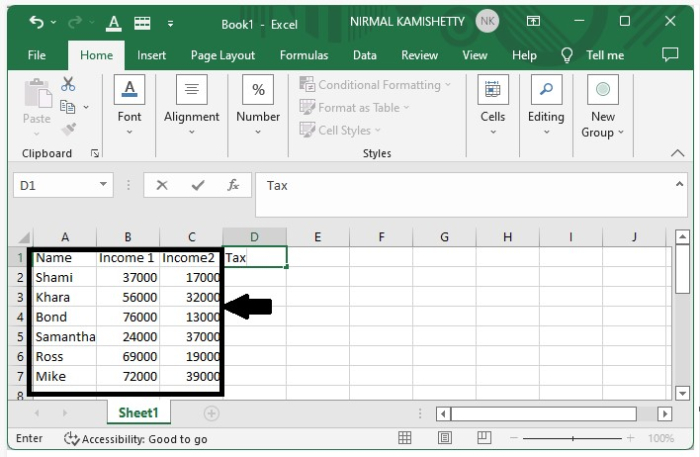700x457 pixels.
Task: Click the Cut scissors icon
Action: [69, 85]
